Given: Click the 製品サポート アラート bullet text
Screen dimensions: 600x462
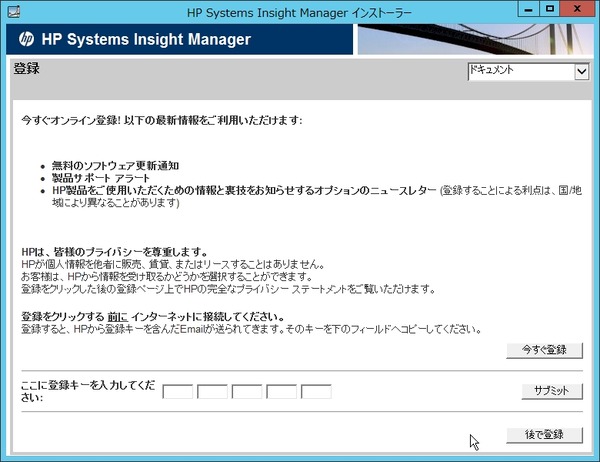Looking at the screenshot, I should (x=101, y=178).
